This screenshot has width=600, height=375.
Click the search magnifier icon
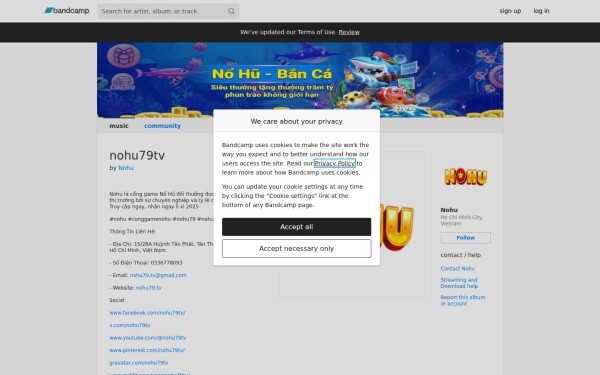click(x=231, y=11)
